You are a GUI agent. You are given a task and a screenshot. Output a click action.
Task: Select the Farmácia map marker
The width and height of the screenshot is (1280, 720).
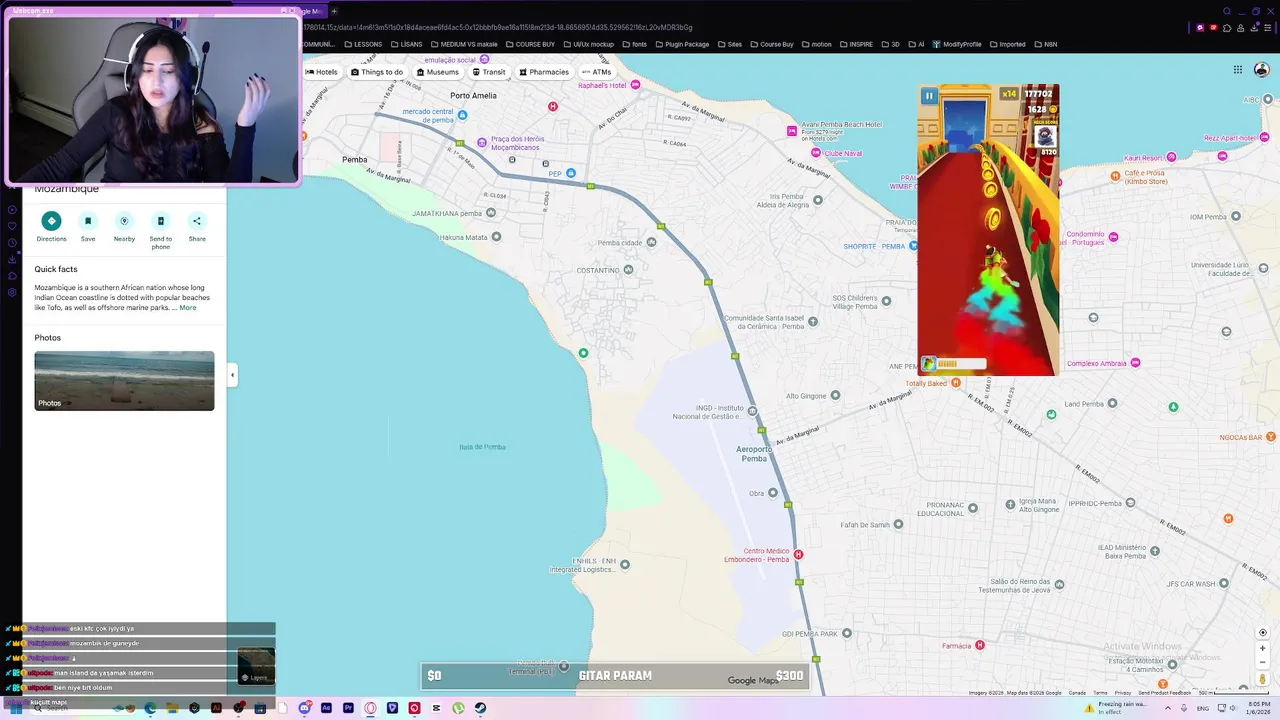coord(980,645)
